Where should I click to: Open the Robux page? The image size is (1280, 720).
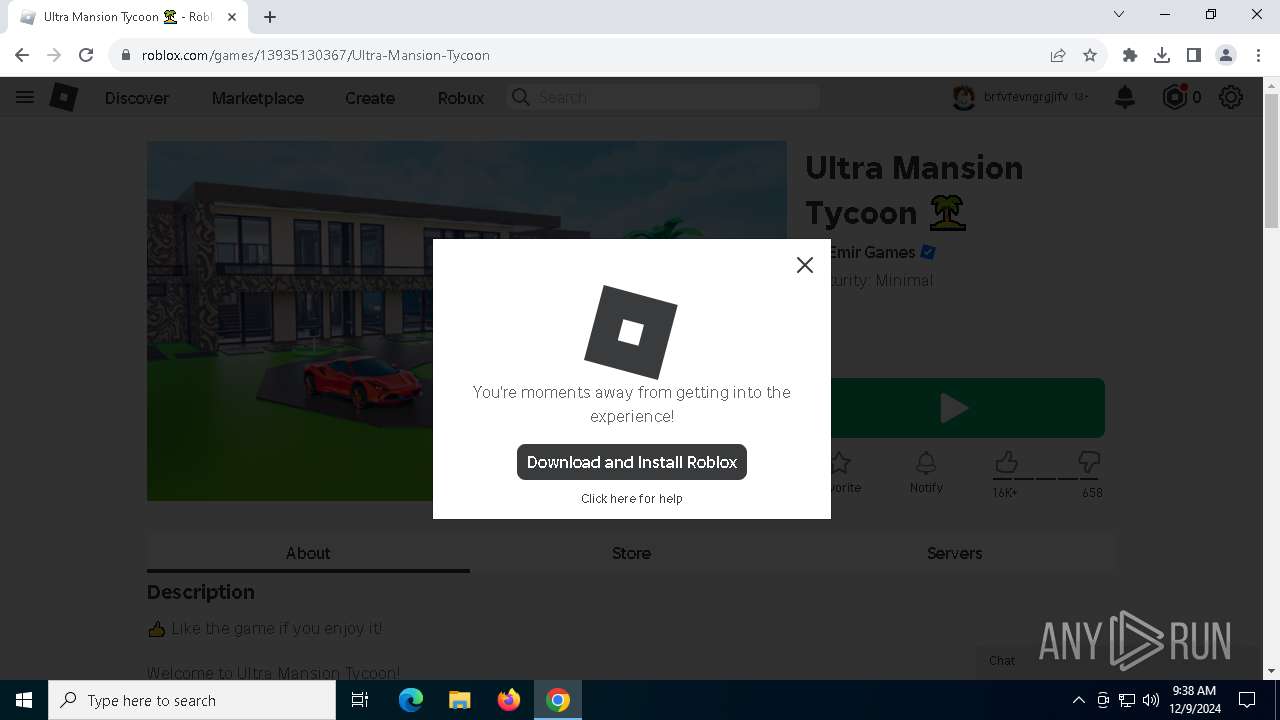click(x=461, y=98)
